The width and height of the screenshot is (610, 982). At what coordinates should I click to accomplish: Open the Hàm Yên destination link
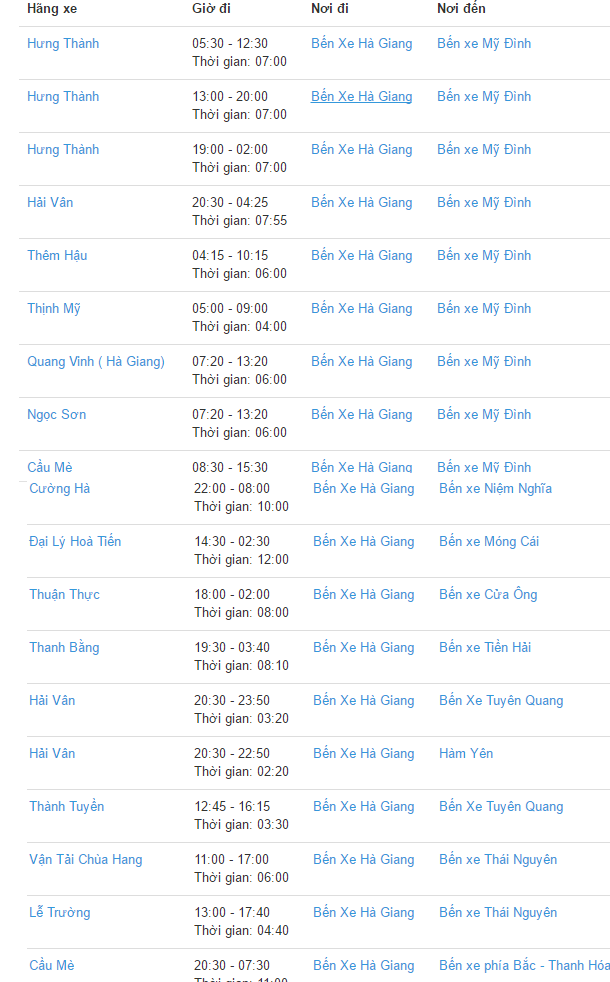coord(466,754)
